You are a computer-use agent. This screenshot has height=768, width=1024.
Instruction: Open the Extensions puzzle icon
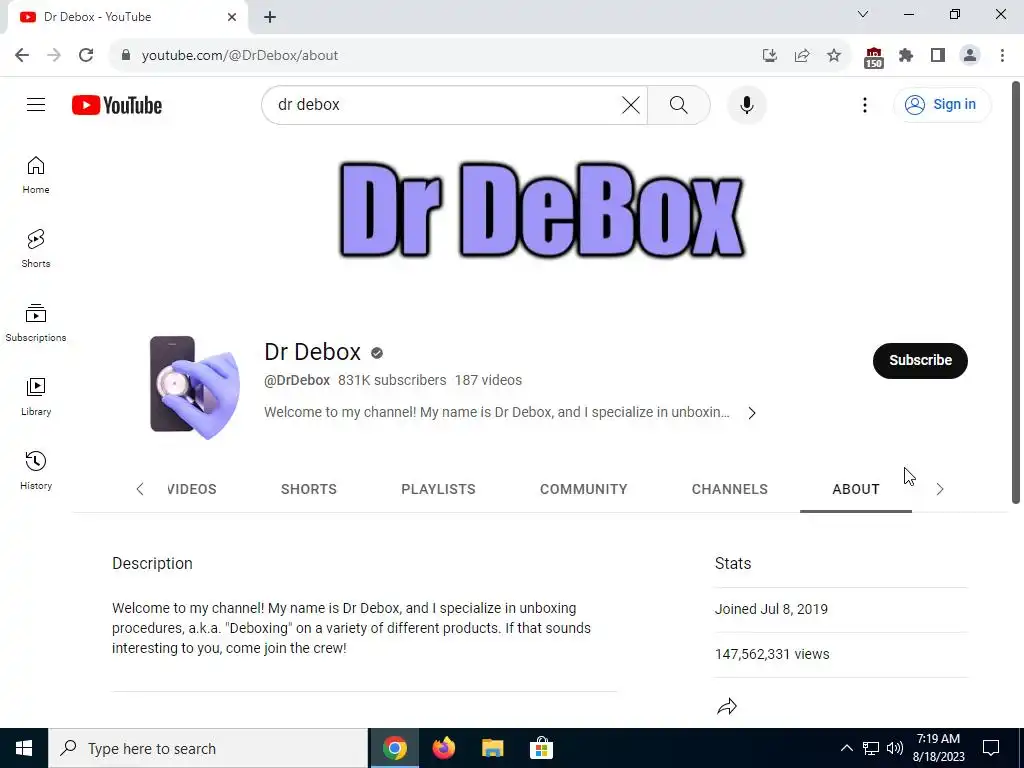906,55
